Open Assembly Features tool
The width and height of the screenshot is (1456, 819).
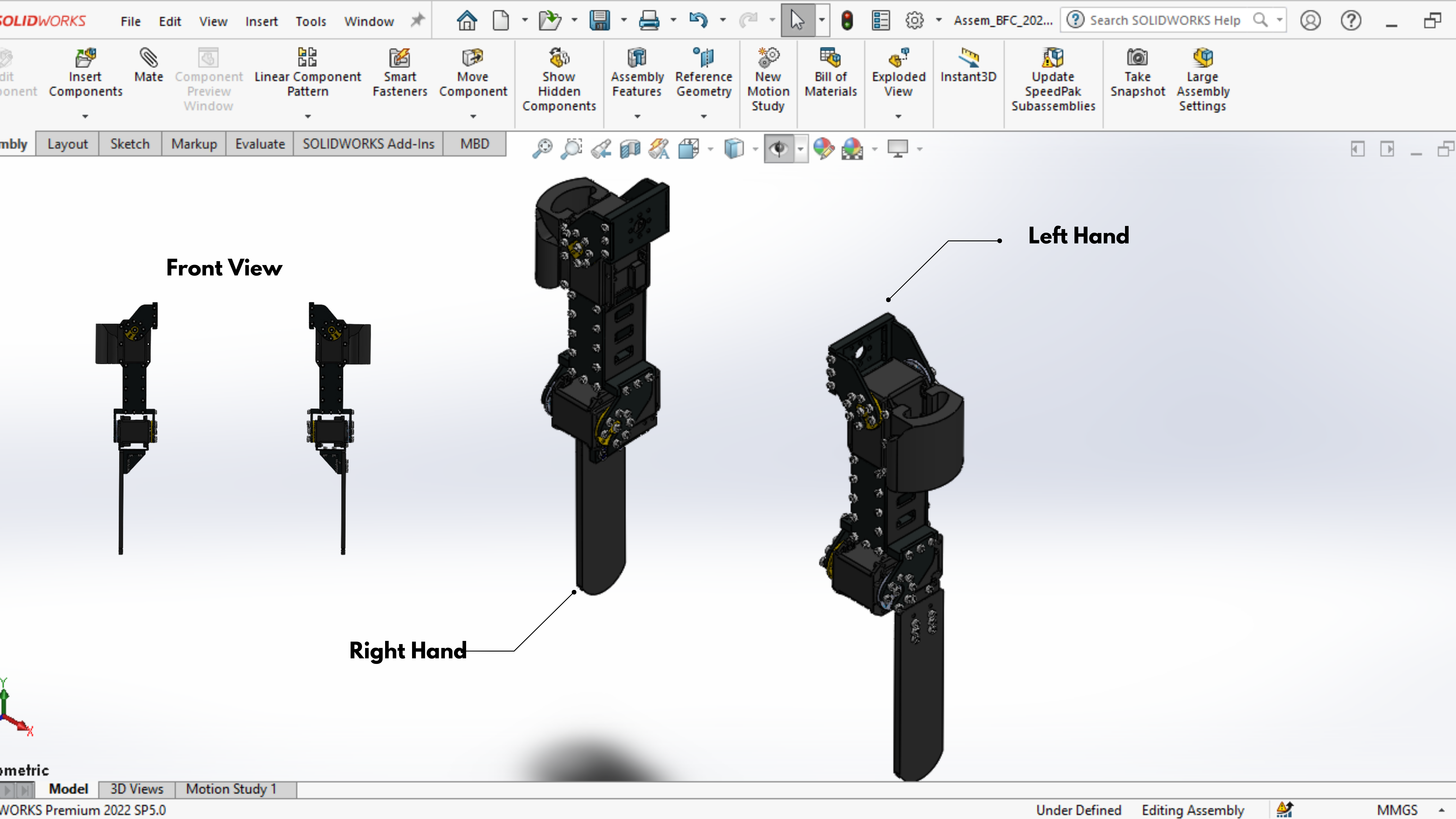click(637, 73)
